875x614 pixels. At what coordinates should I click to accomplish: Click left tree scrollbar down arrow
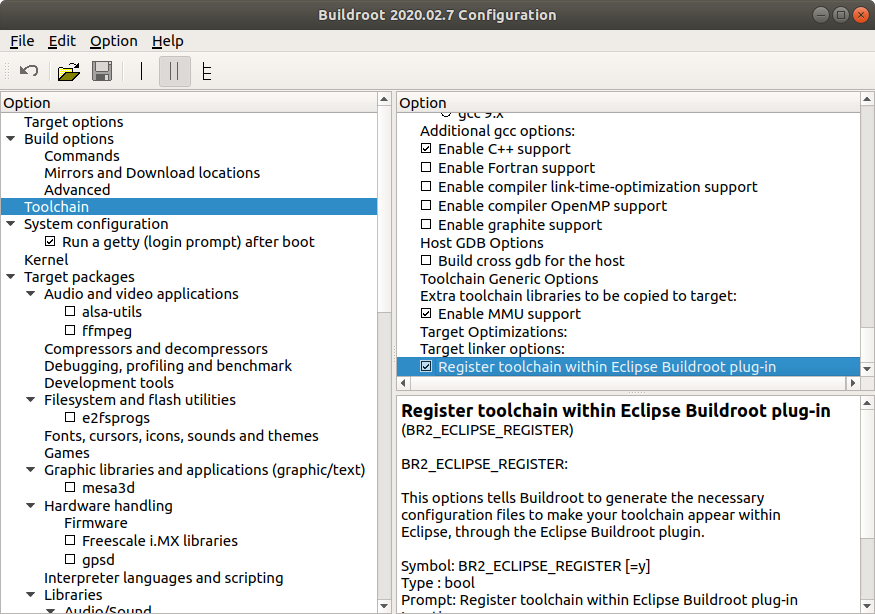click(384, 606)
